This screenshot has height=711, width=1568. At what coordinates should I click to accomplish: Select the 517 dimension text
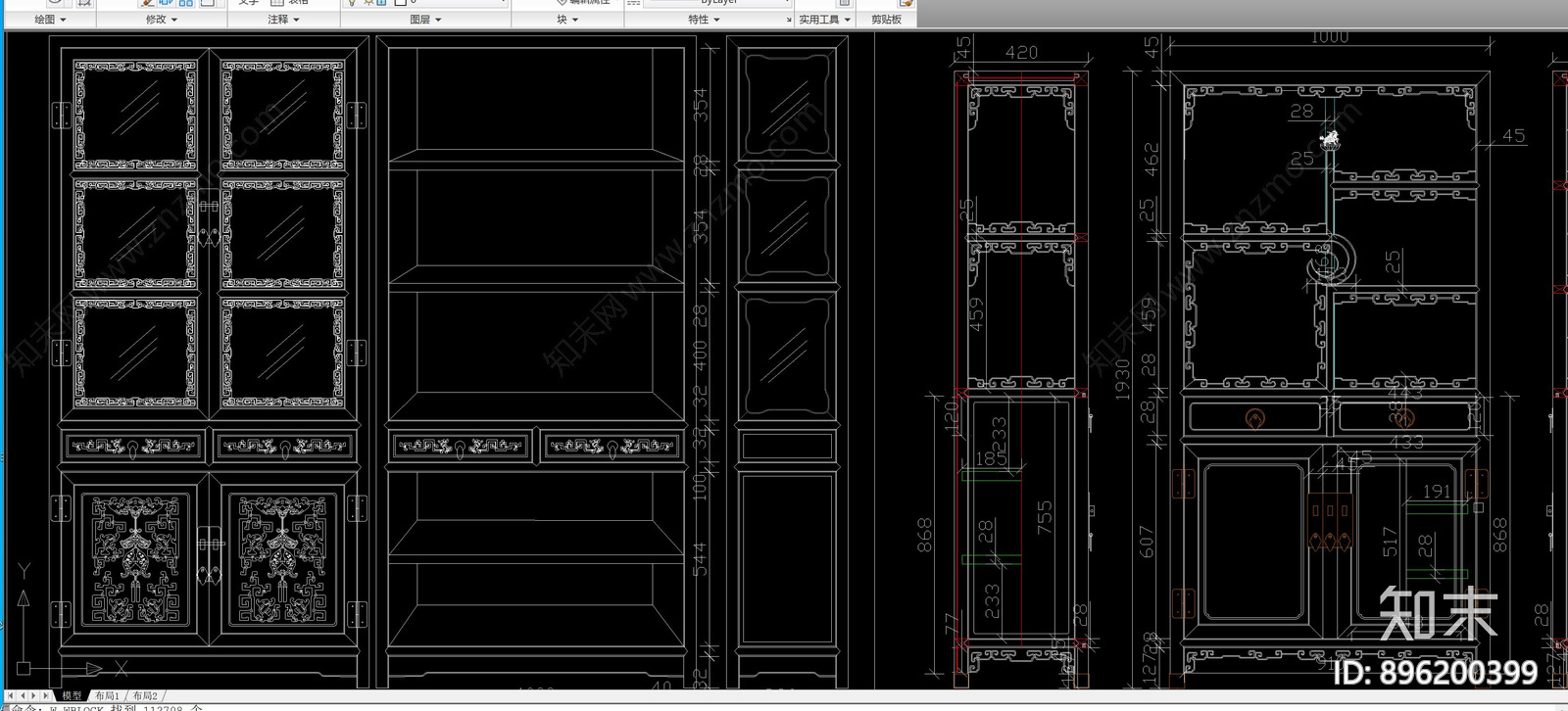pyautogui.click(x=1389, y=543)
